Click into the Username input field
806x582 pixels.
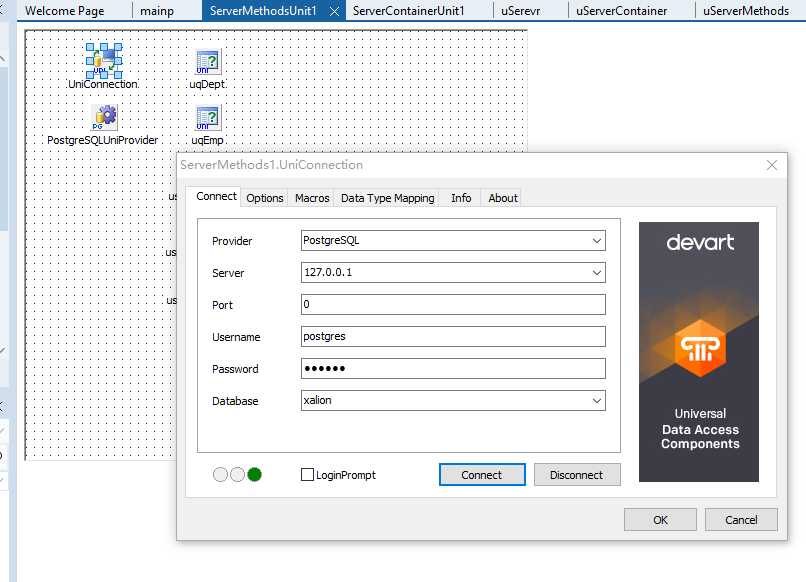tap(453, 336)
